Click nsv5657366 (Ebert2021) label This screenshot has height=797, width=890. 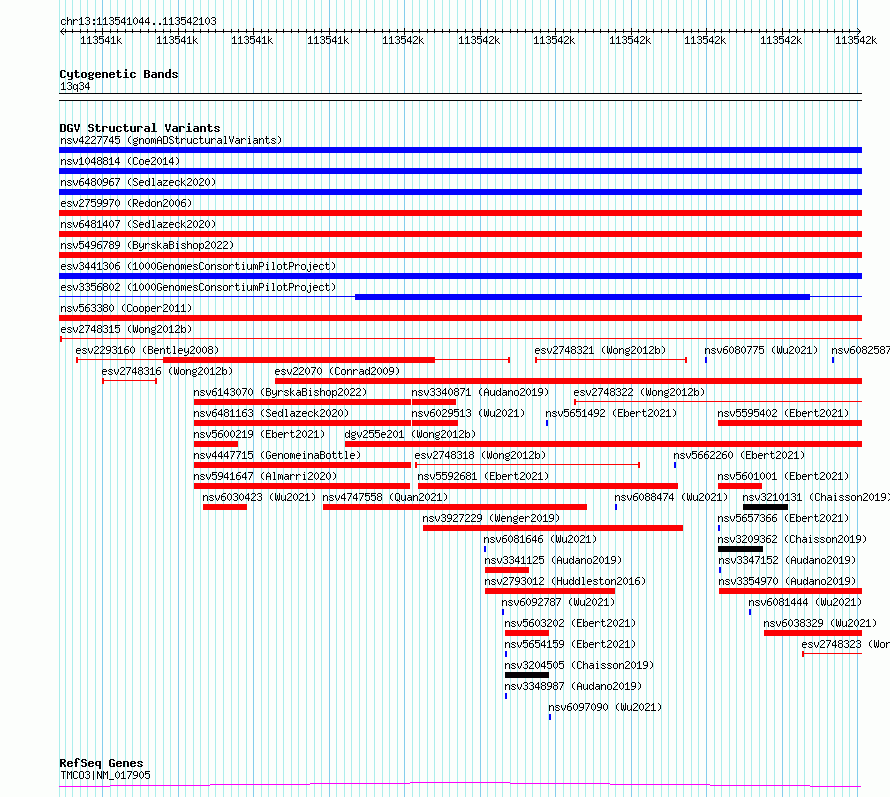tap(783, 518)
